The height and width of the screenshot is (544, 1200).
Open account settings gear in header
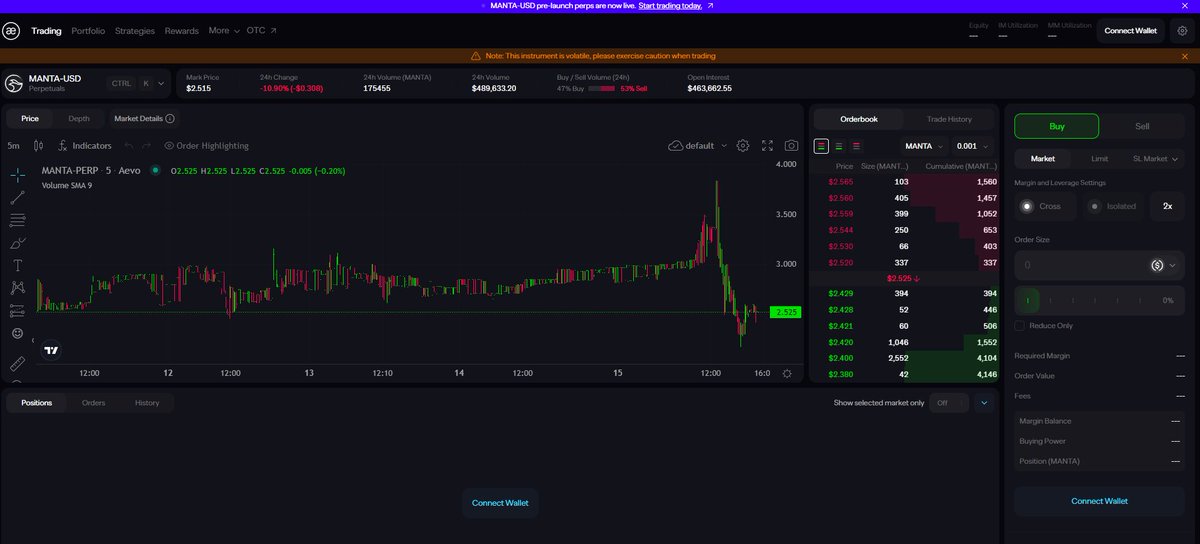[x=1182, y=31]
